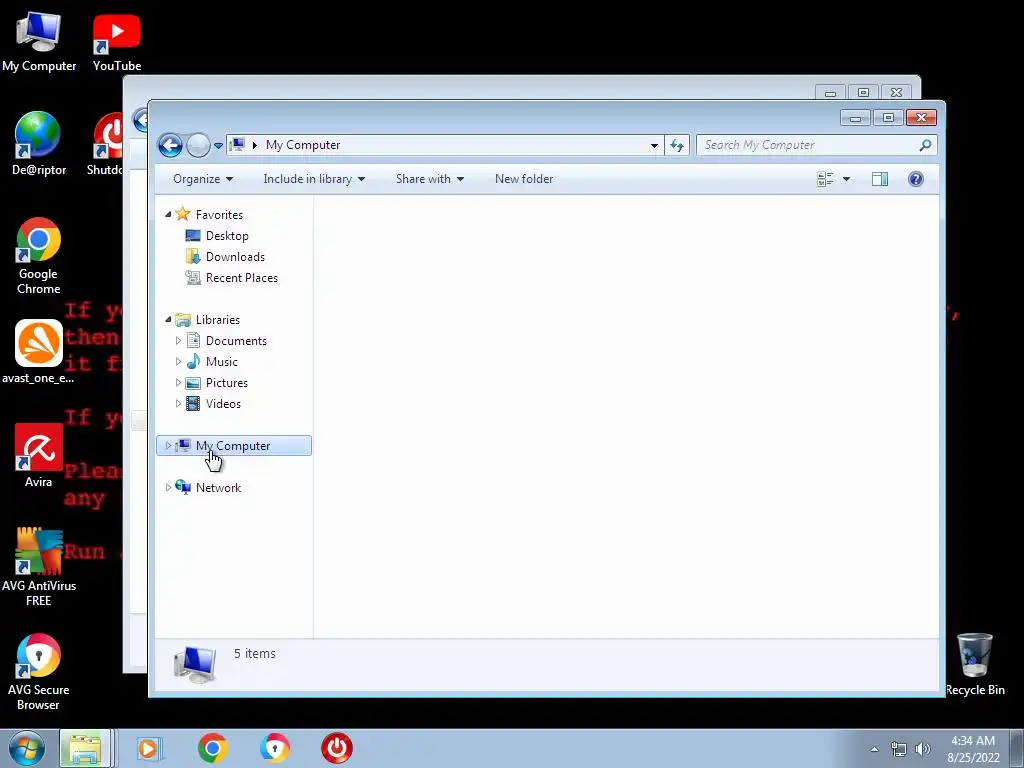Create a New folder
Viewport: 1024px width, 768px height.
(x=524, y=179)
